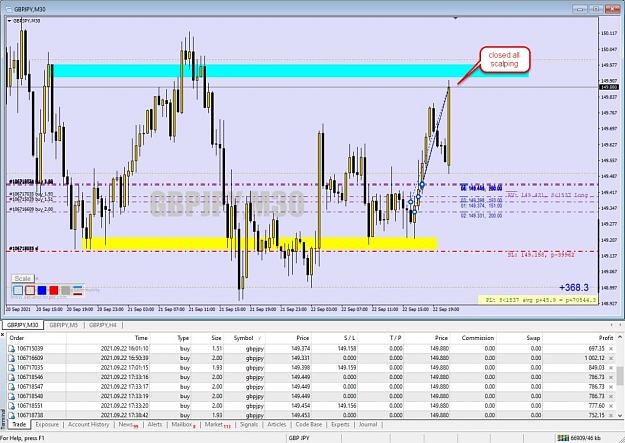Open the News tab

[128, 425]
